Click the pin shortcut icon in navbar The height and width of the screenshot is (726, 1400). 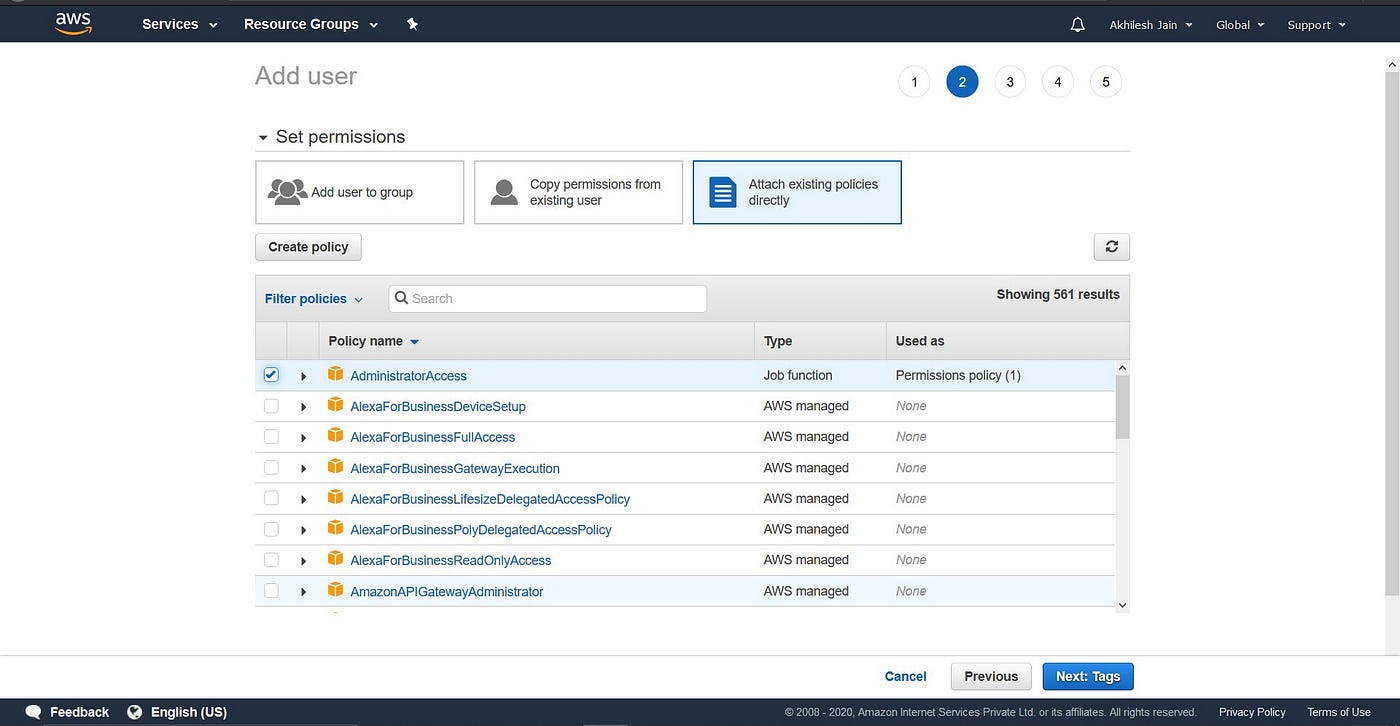pos(412,24)
